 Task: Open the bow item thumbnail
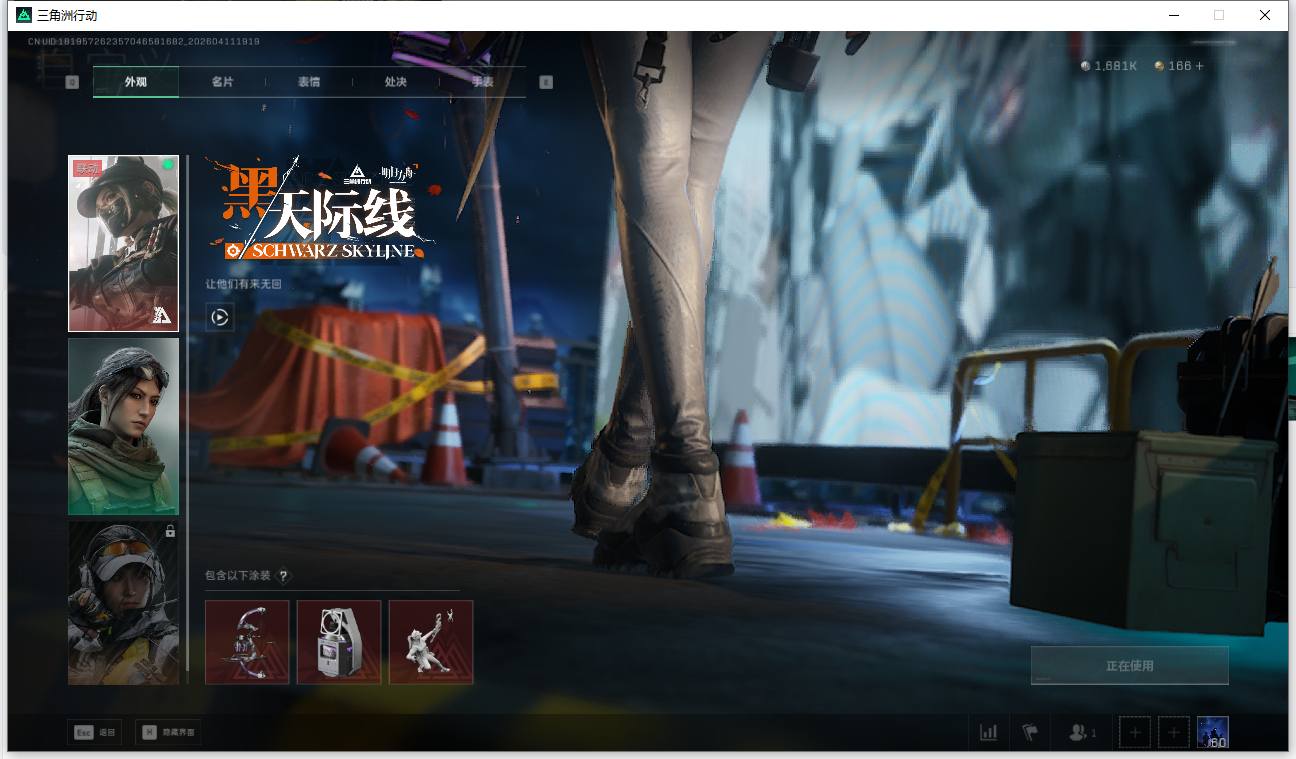(247, 642)
